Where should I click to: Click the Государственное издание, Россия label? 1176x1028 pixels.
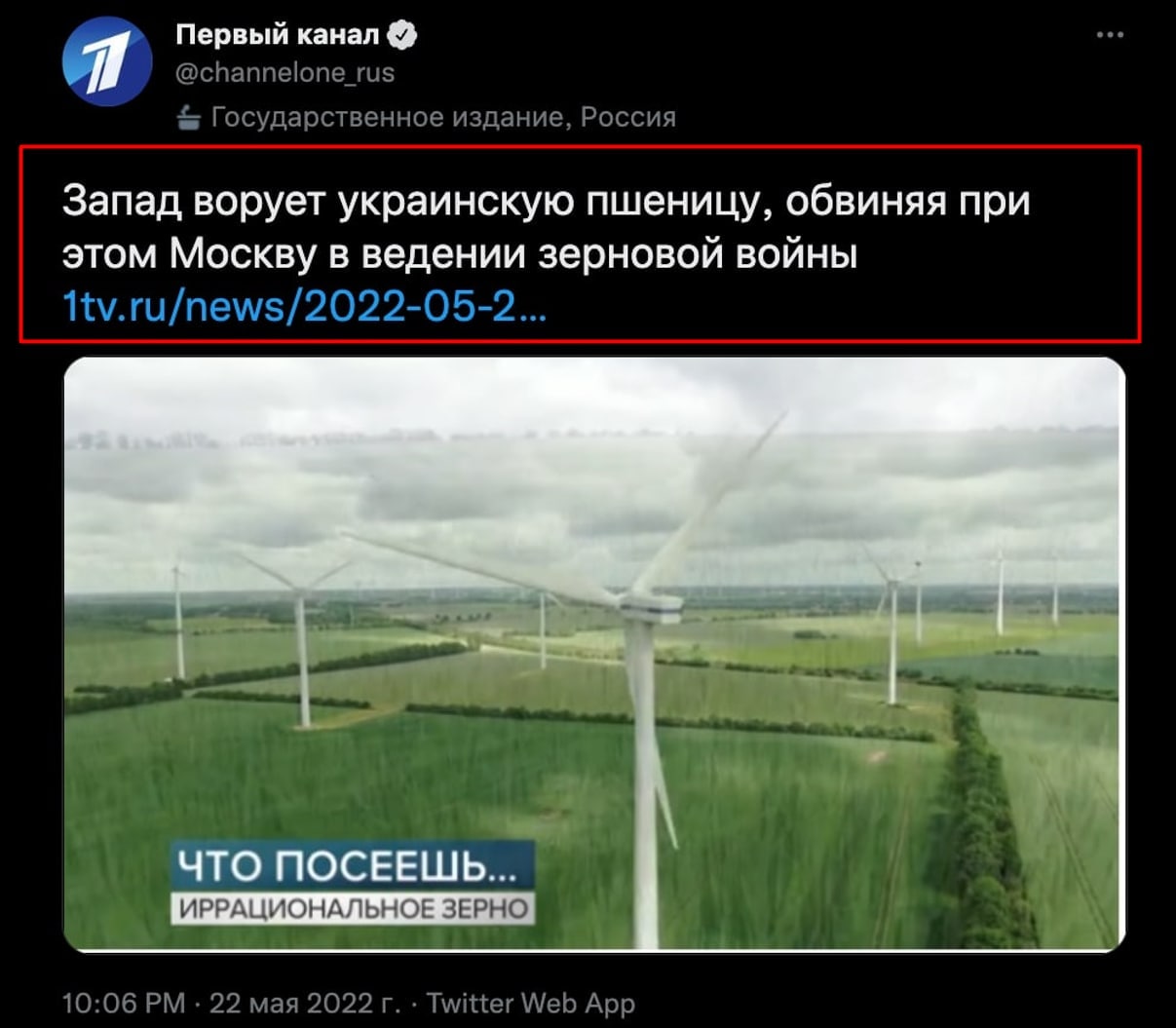tap(443, 118)
